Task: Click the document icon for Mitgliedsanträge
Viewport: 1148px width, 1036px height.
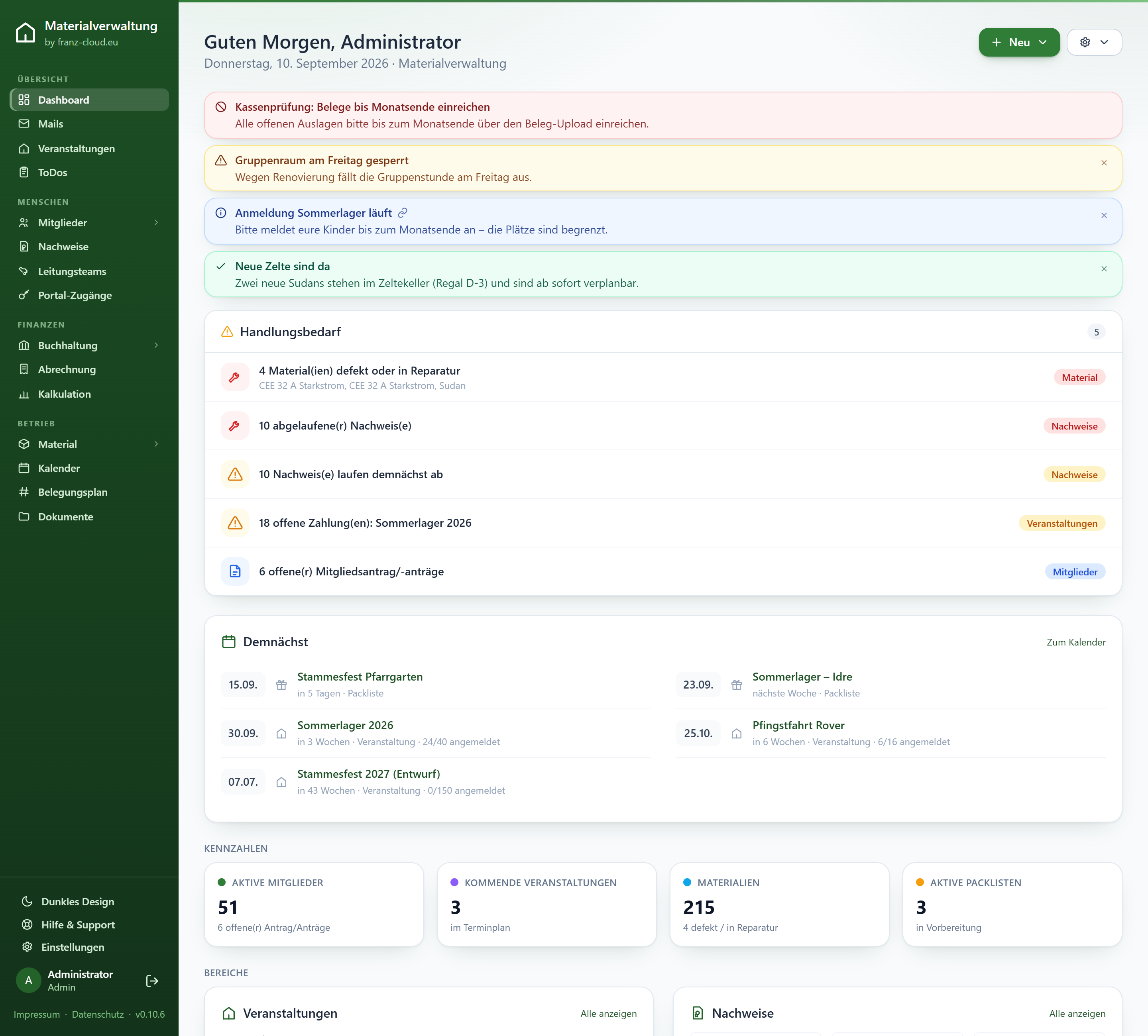Action: click(235, 571)
